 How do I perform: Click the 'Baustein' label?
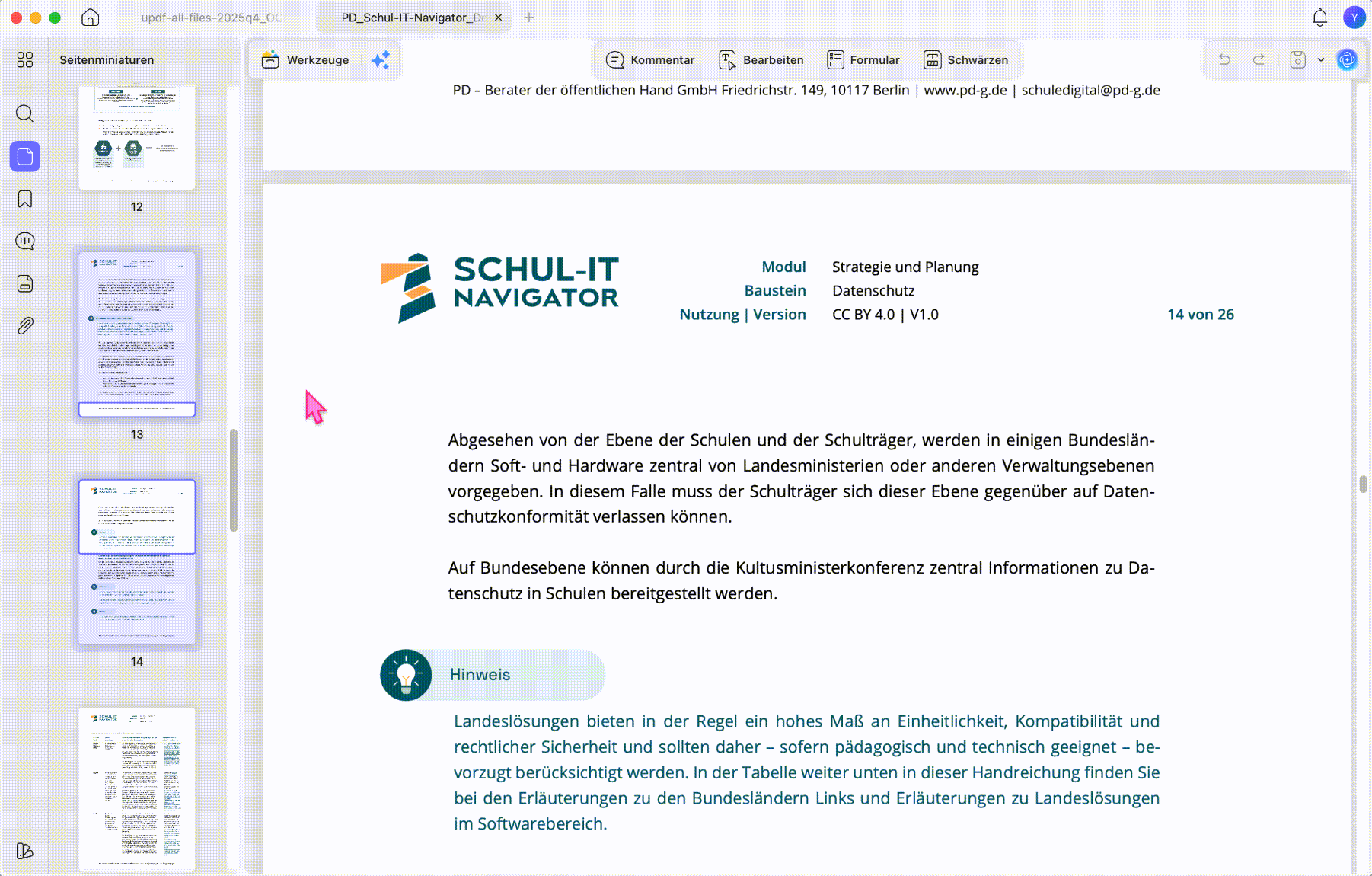[775, 291]
